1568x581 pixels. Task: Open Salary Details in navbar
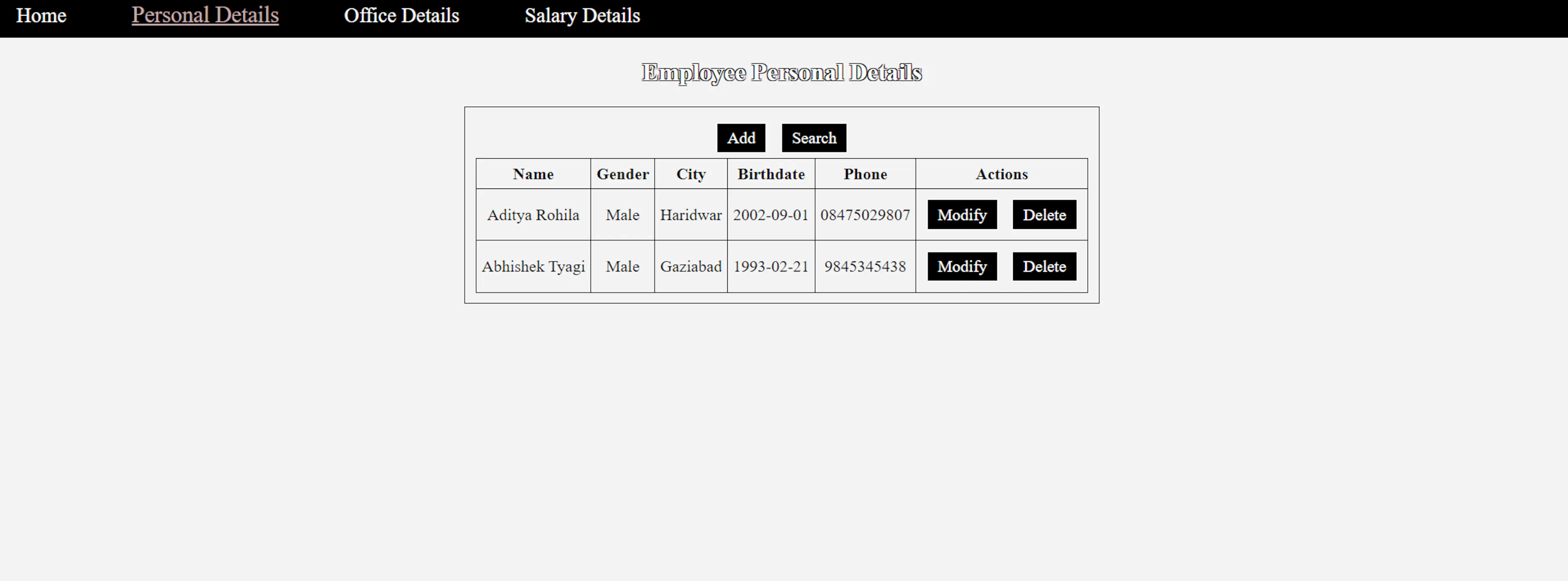point(582,16)
